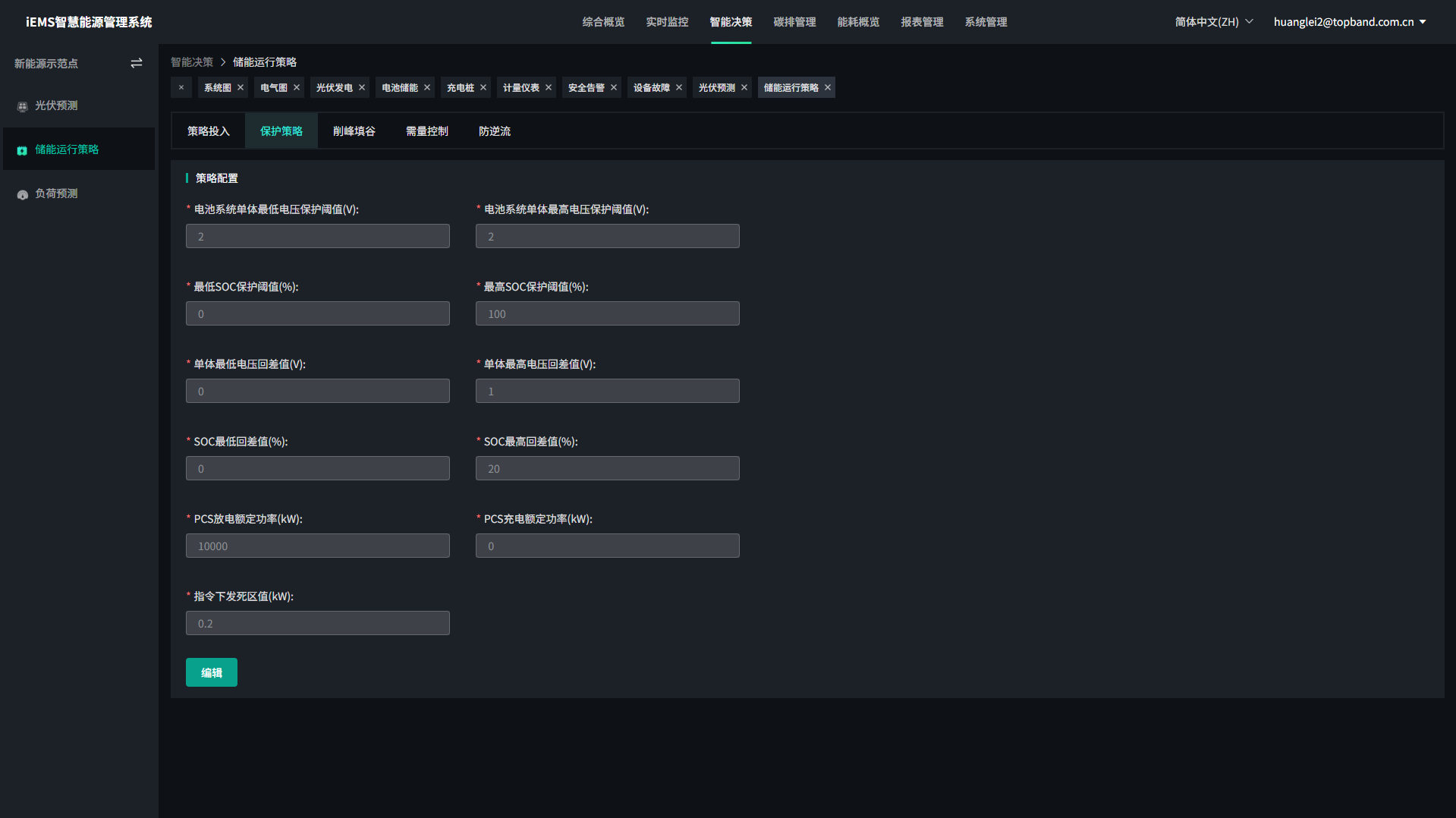The width and height of the screenshot is (1456, 818).
Task: Click the 负荷预测 sidebar icon
Action: pos(23,195)
